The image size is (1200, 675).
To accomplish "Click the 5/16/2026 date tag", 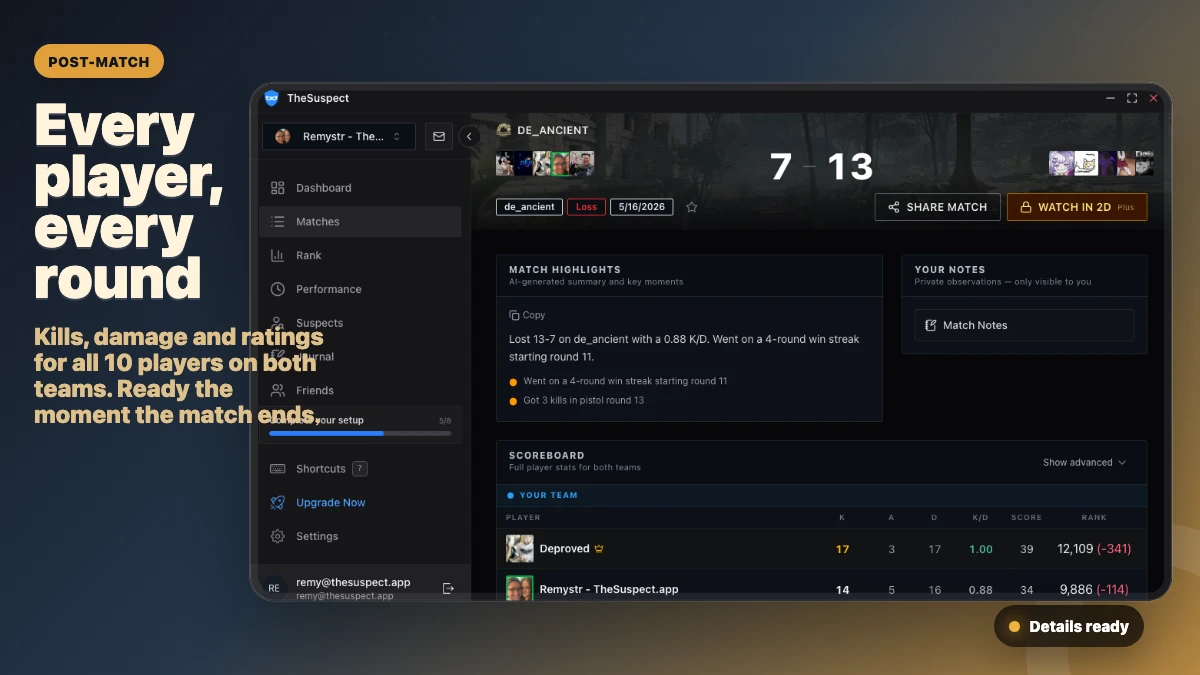I will [642, 207].
